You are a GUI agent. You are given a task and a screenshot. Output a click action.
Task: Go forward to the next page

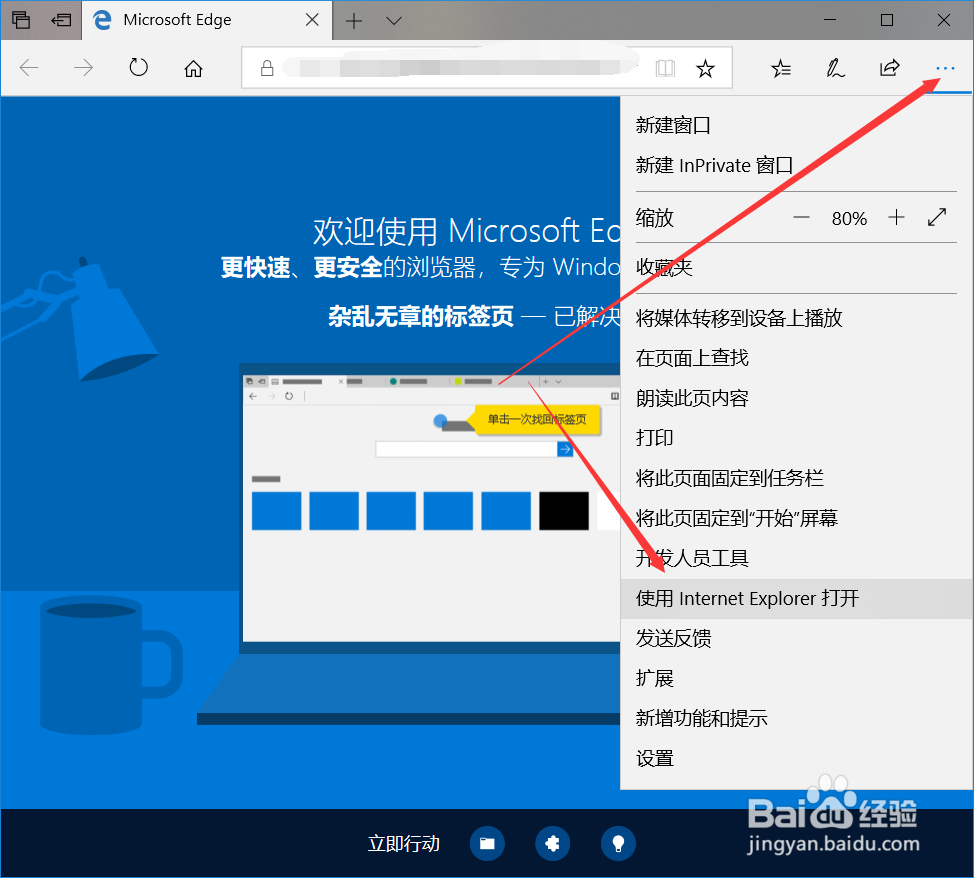tap(83, 67)
